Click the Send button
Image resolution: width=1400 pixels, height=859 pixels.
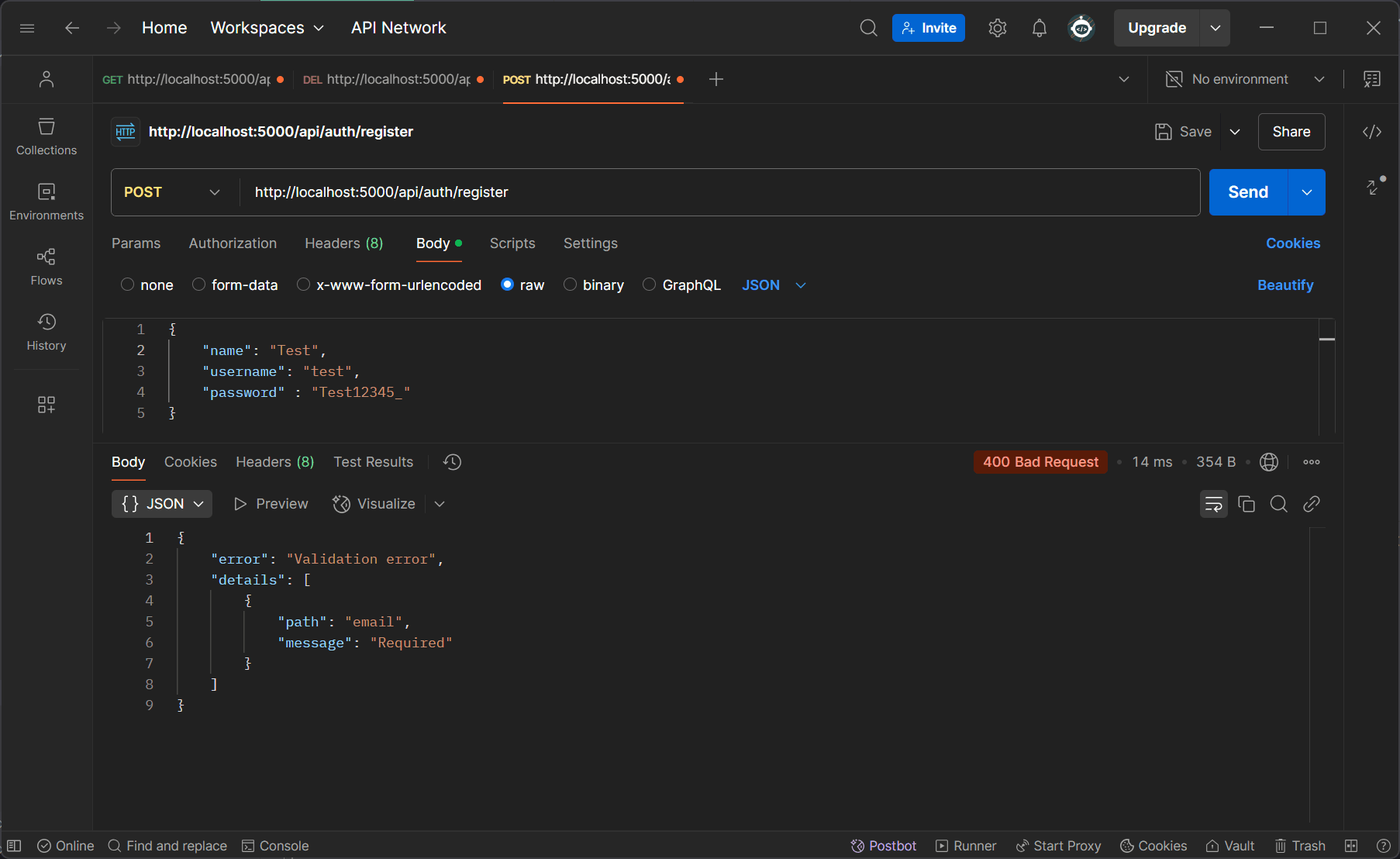(1248, 192)
